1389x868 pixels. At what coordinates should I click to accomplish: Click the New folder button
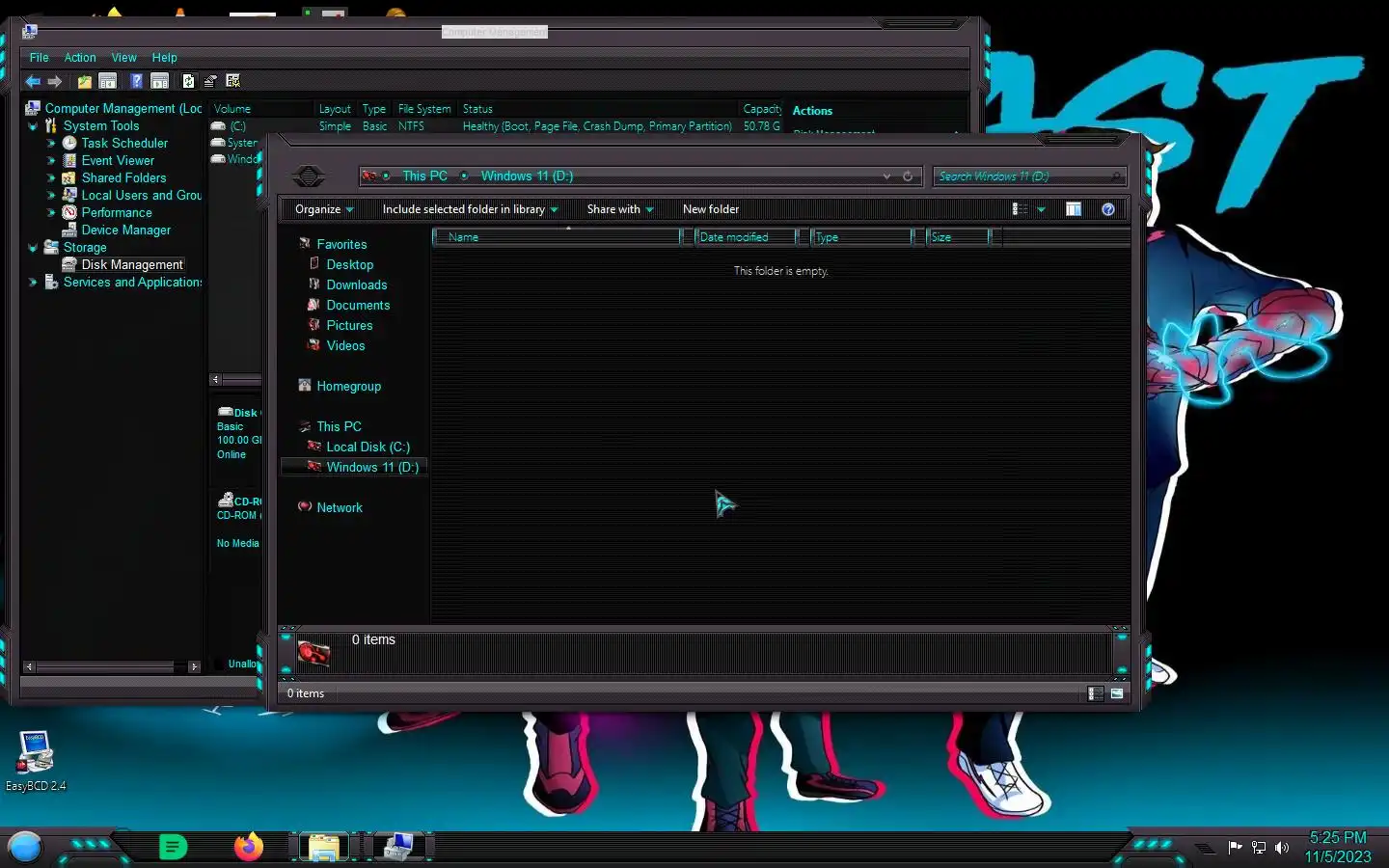coord(711,209)
